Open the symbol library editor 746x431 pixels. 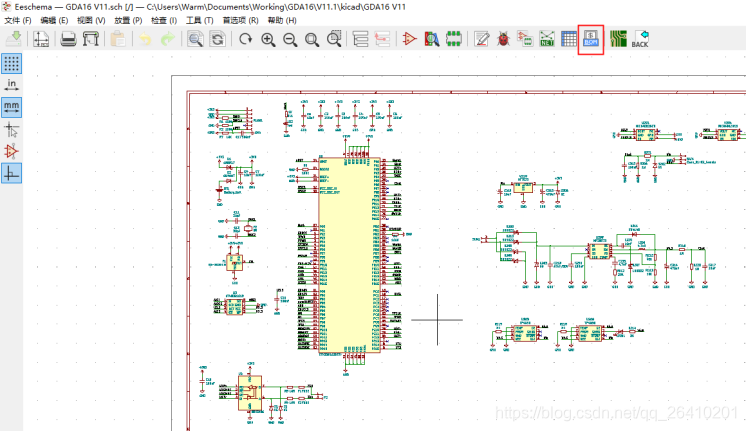[x=409, y=39]
